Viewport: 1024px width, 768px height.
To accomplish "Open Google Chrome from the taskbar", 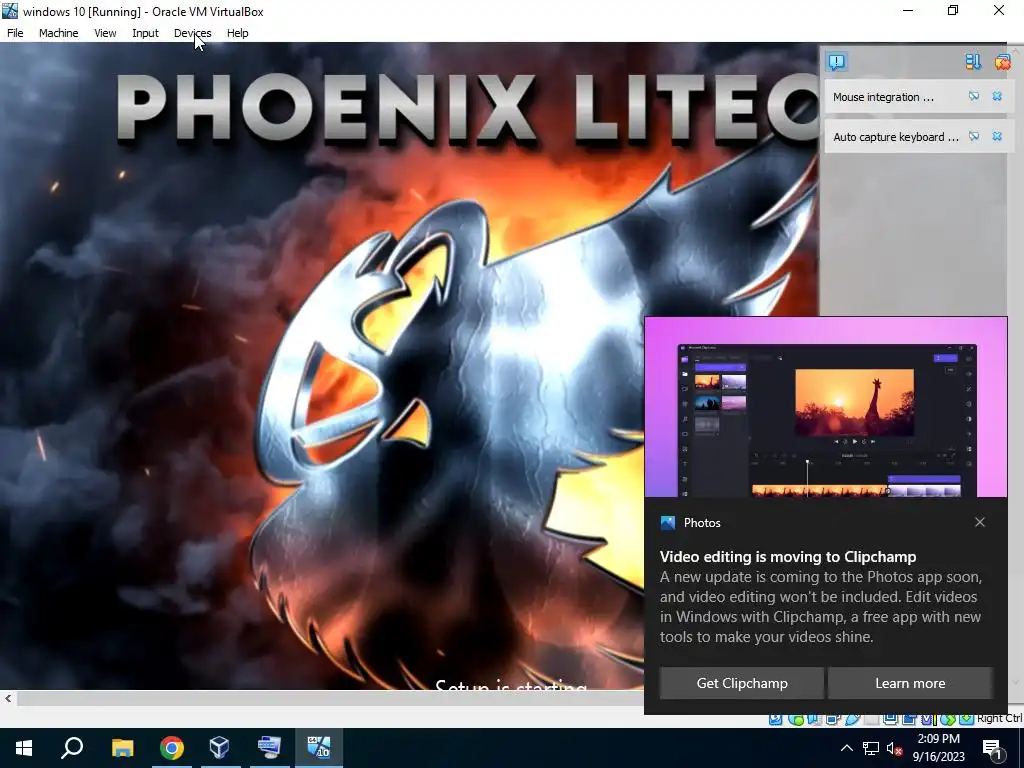I will [172, 748].
